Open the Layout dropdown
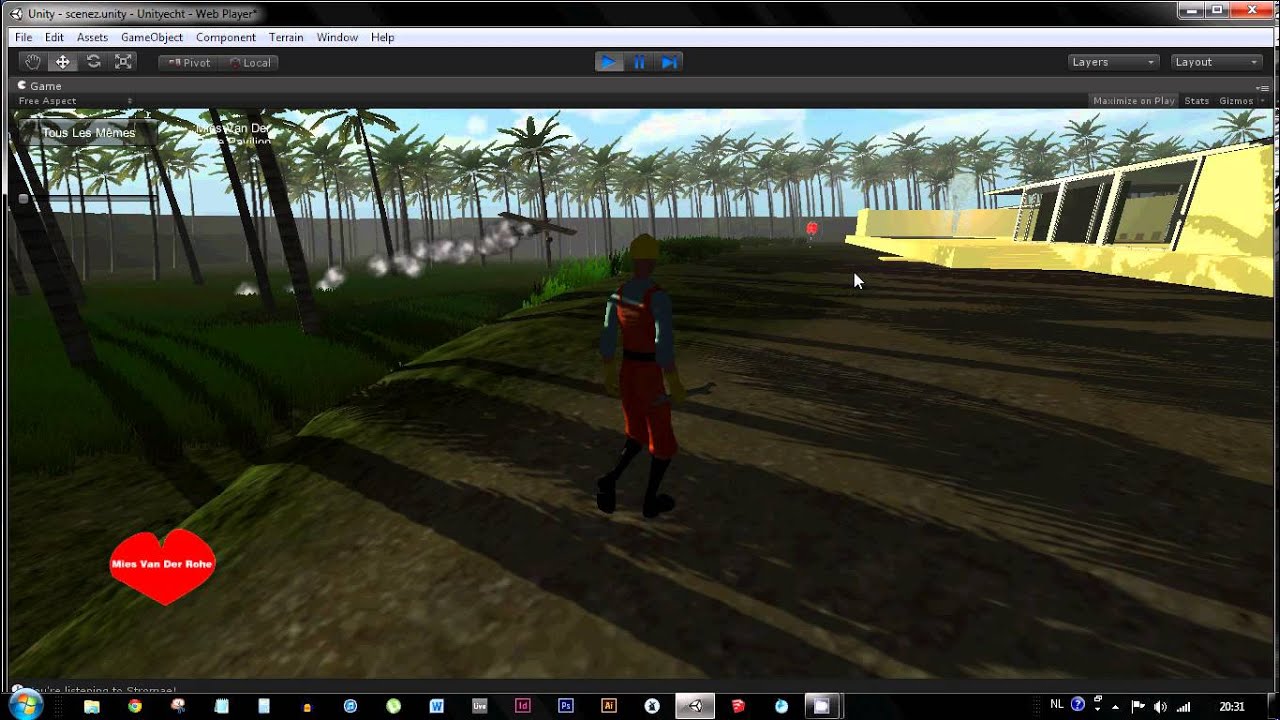 1216,62
